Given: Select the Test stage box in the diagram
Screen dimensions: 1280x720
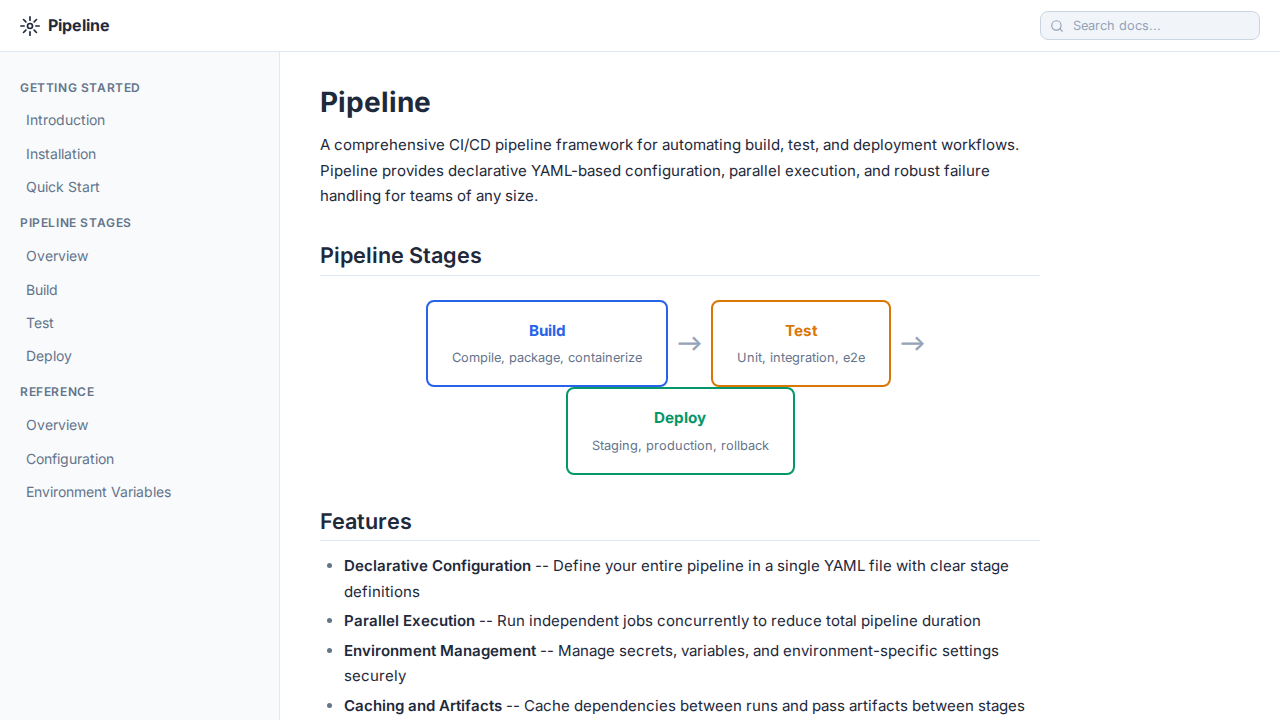Looking at the screenshot, I should point(800,343).
